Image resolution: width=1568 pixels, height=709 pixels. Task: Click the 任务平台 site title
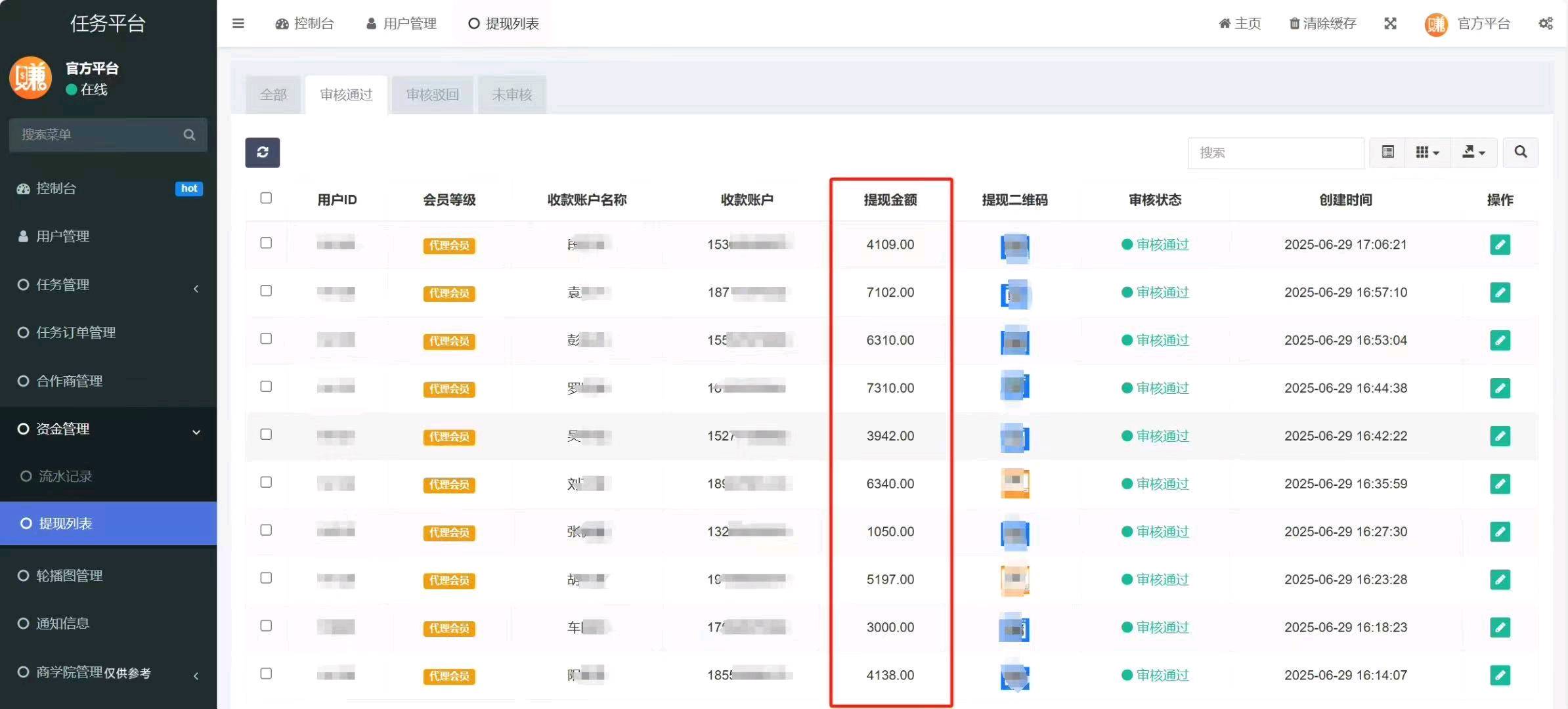point(108,24)
